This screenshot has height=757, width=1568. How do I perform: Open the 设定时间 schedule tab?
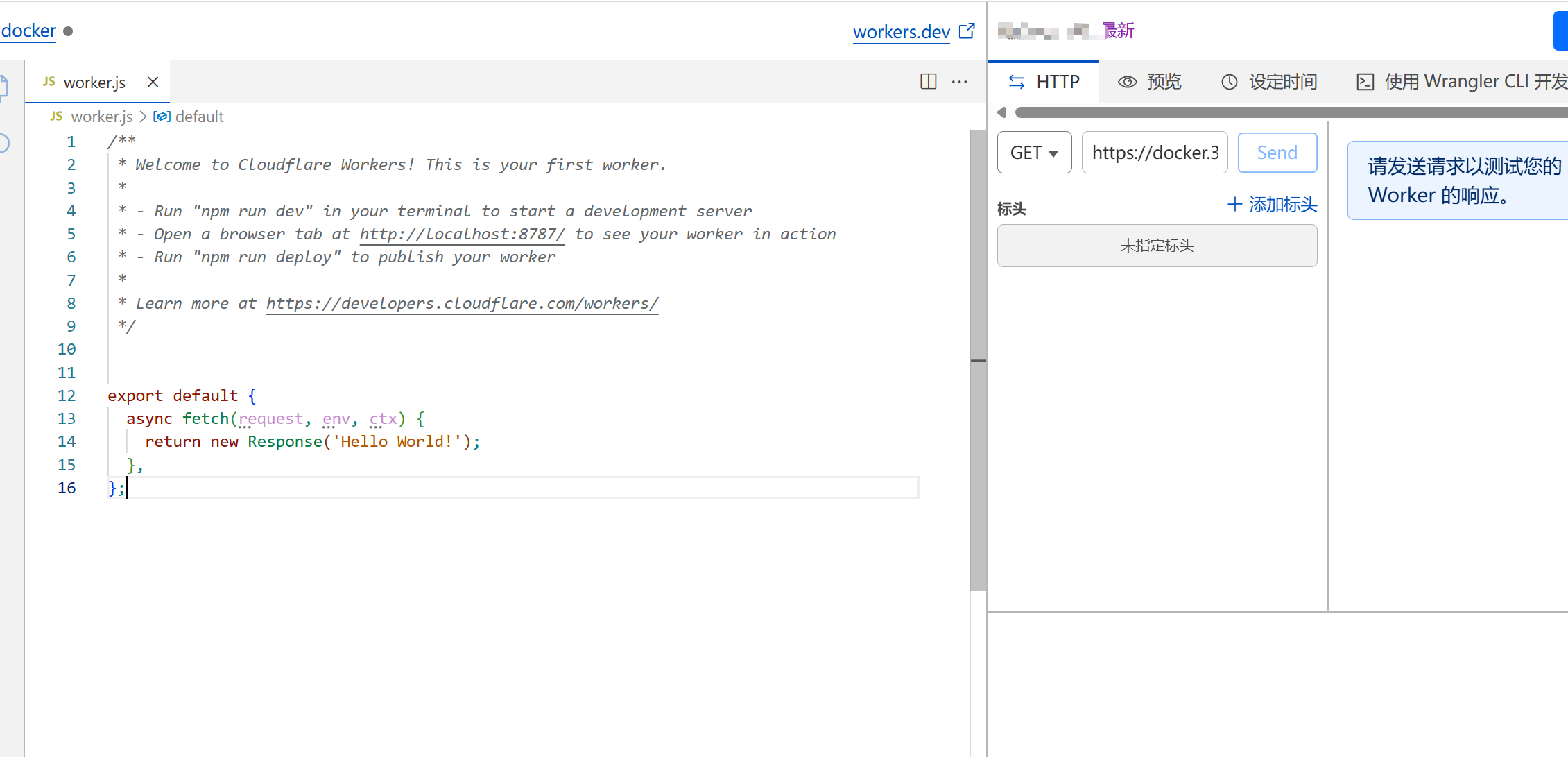[x=1269, y=82]
